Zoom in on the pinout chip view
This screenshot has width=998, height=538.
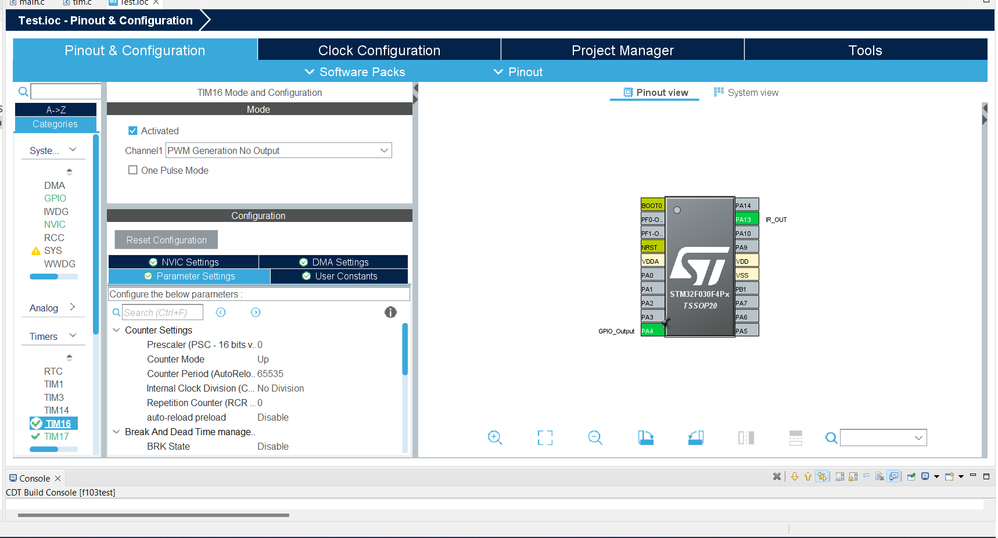click(x=495, y=437)
